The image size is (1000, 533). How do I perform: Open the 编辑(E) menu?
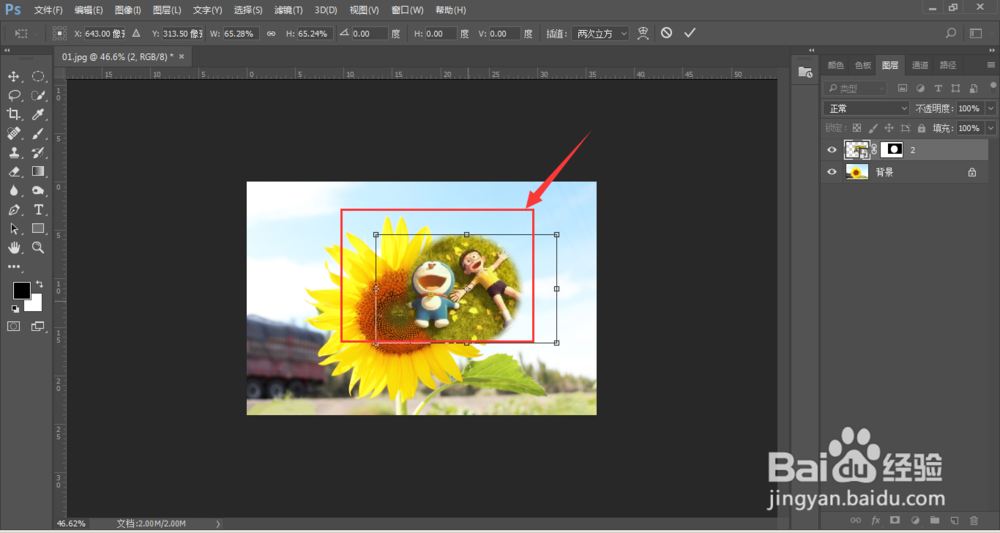coord(89,10)
